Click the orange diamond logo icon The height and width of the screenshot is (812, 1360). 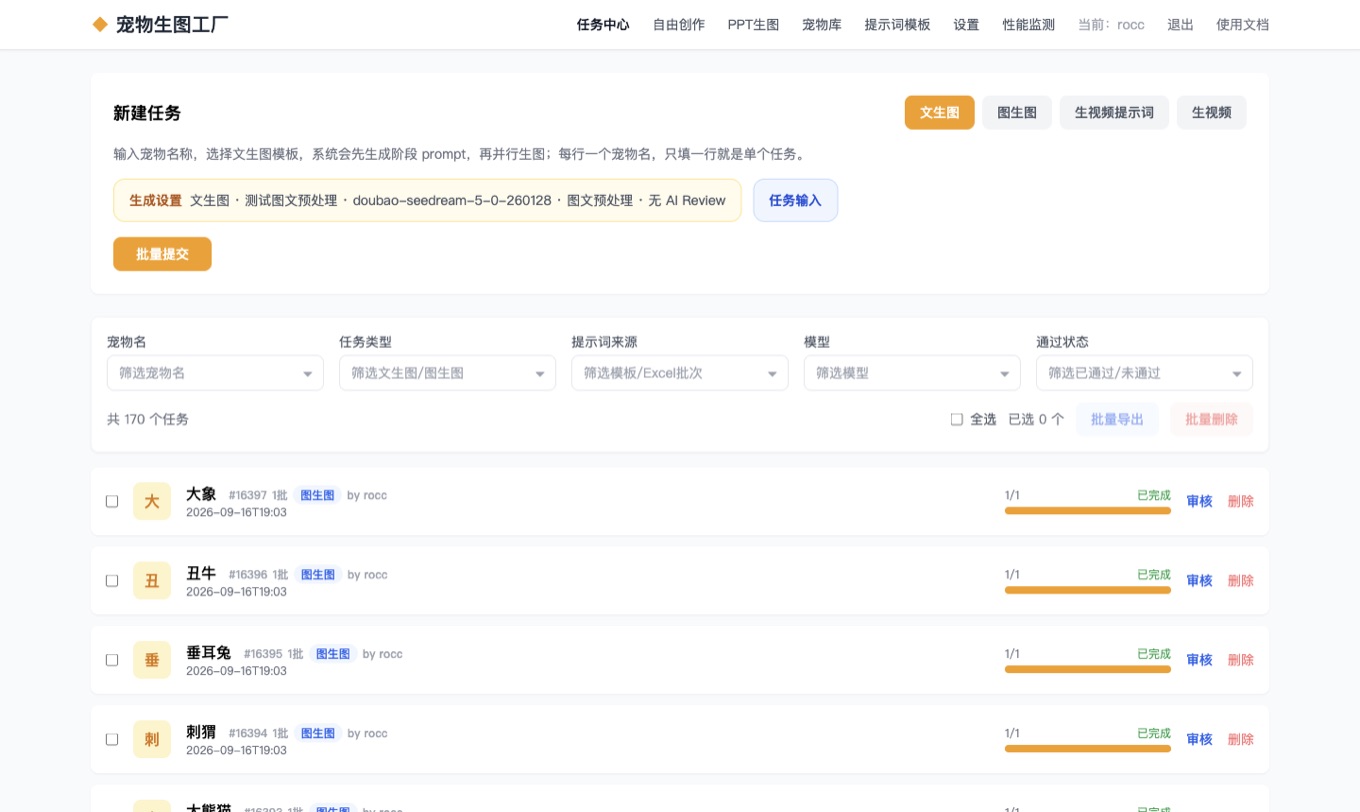[x=100, y=24]
